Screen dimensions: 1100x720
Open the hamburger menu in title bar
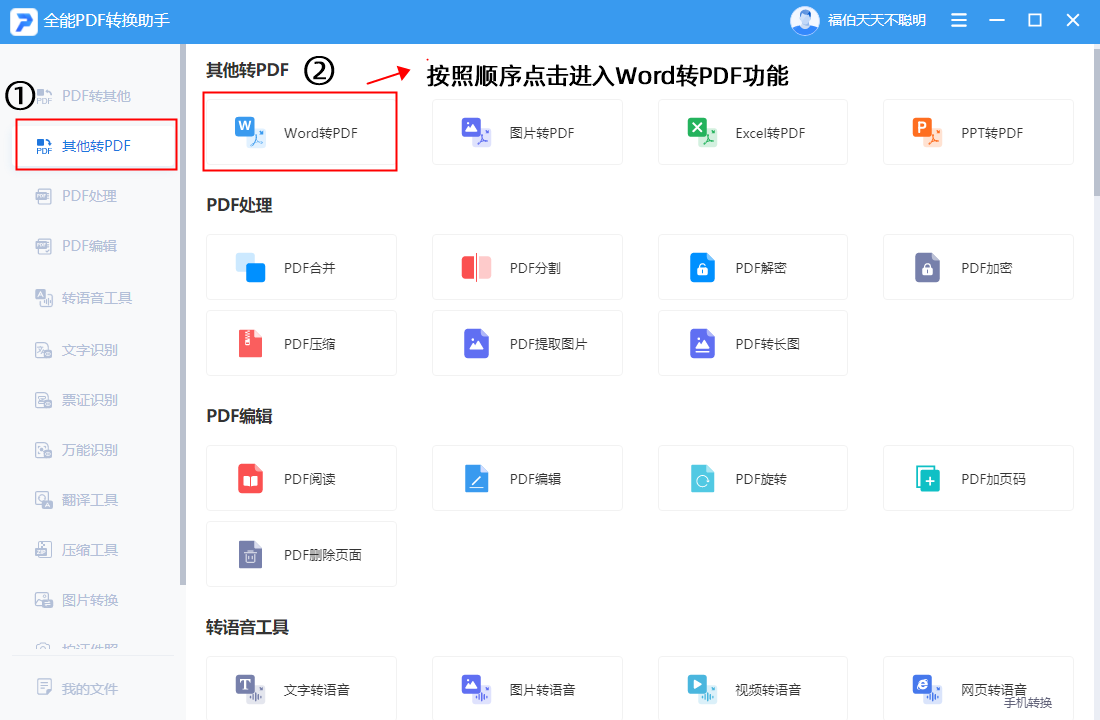point(958,20)
